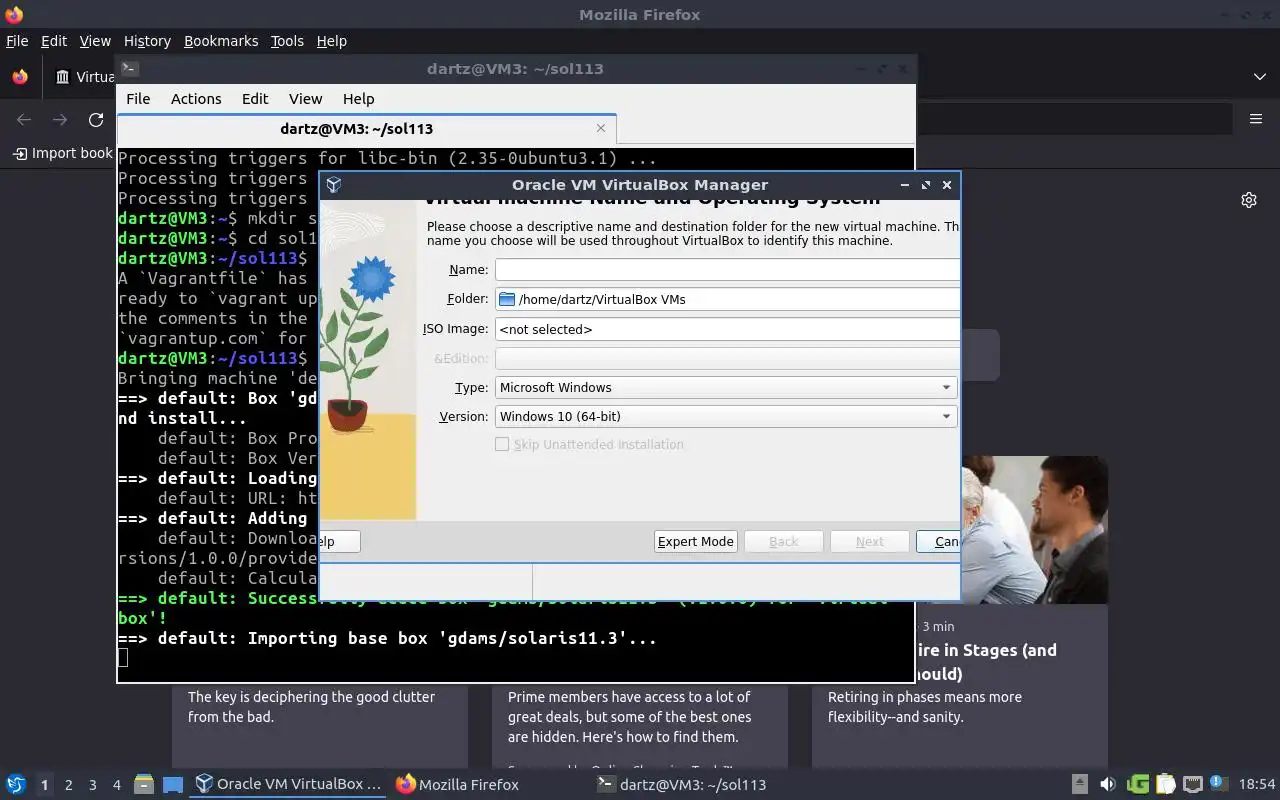Image resolution: width=1280 pixels, height=800 pixels.
Task: Switch to workspace 4 in the pager
Action: [116, 785]
